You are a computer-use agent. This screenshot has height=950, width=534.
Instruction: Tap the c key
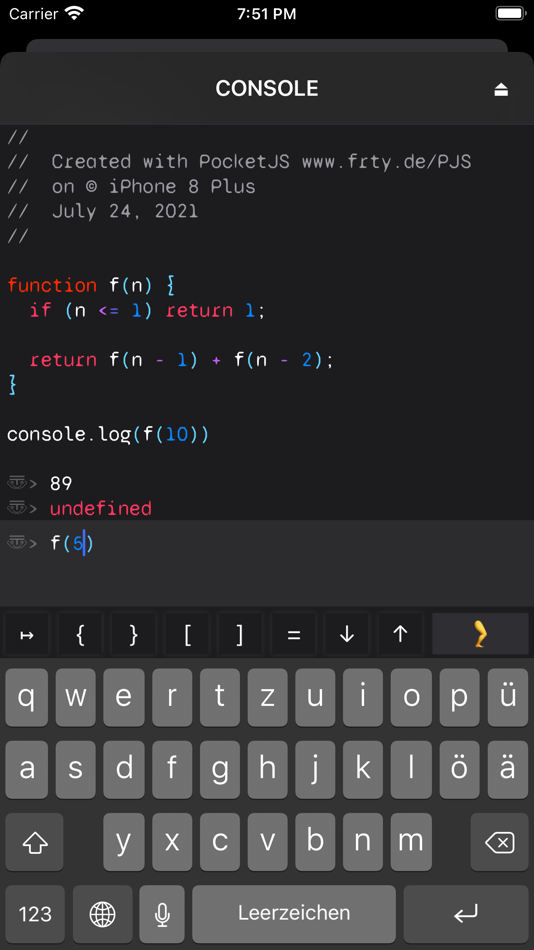click(x=219, y=842)
